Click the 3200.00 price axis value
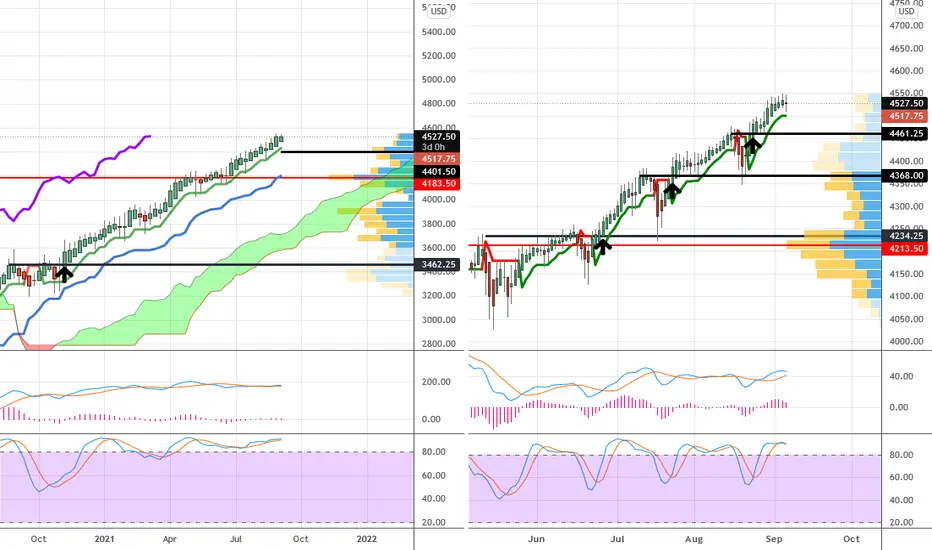The width and height of the screenshot is (932, 550). pyautogui.click(x=439, y=295)
